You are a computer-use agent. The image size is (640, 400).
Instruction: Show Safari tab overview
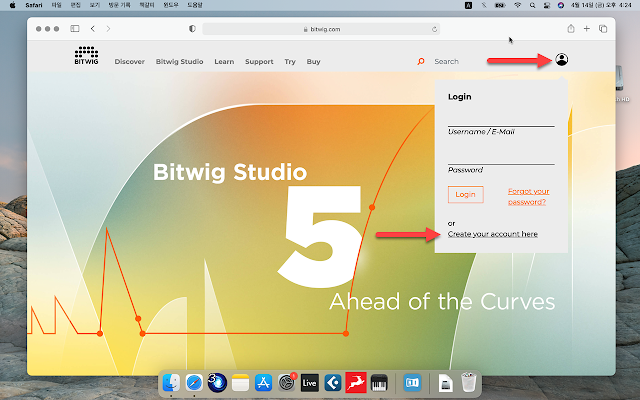click(x=603, y=29)
